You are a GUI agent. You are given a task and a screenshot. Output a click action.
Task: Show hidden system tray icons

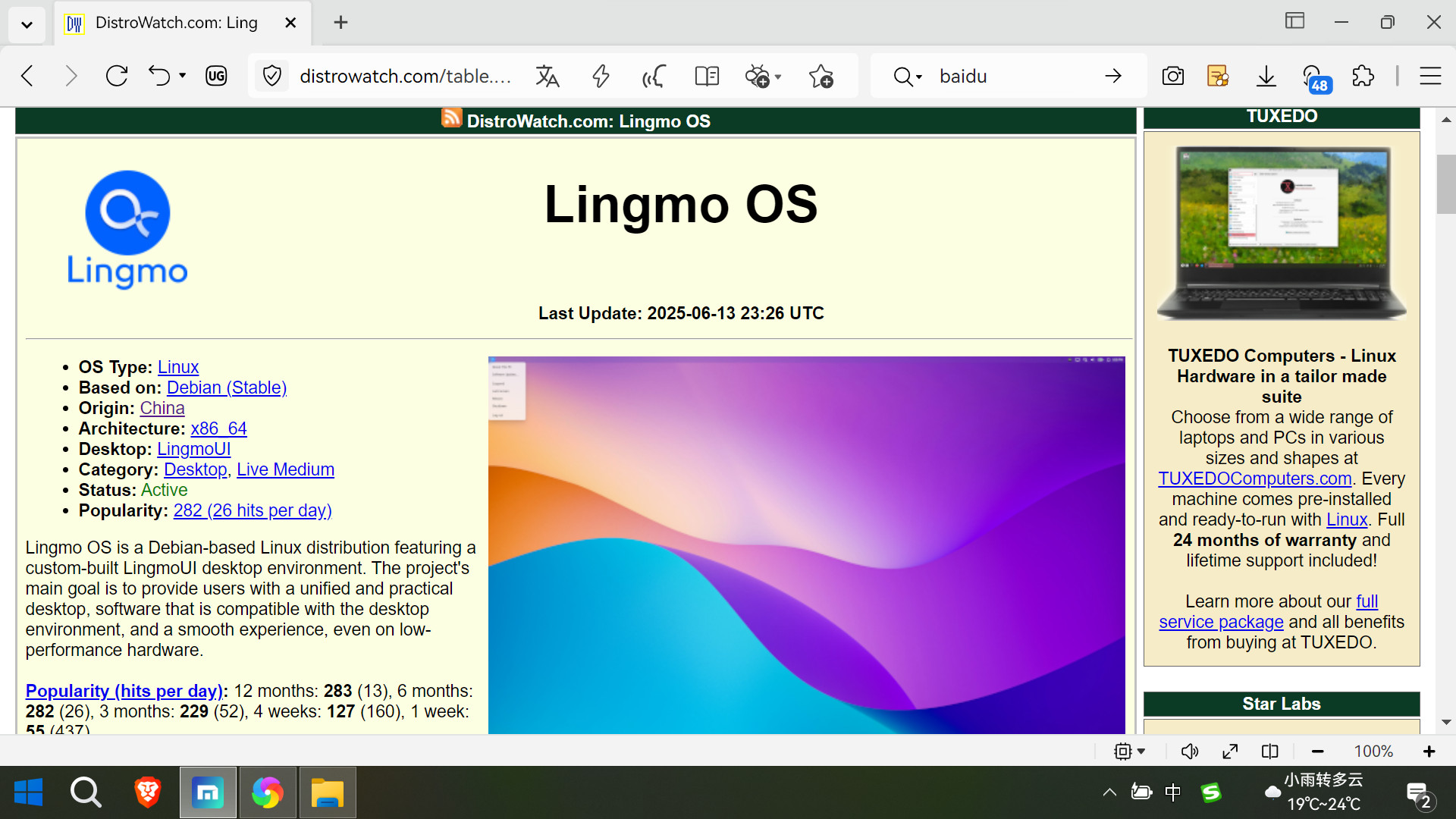(1109, 792)
